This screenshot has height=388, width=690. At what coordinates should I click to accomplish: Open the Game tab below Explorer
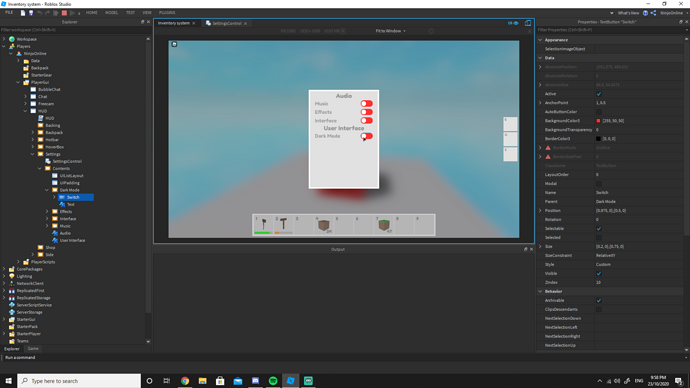pyautogui.click(x=33, y=348)
